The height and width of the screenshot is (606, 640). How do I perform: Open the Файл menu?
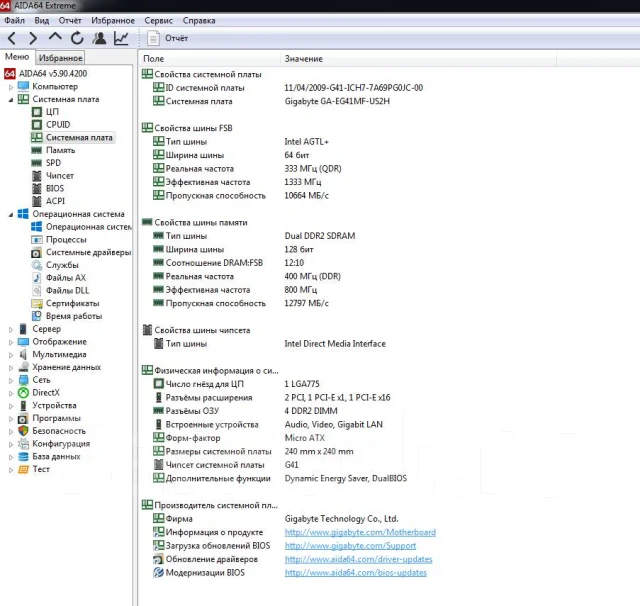click(14, 20)
